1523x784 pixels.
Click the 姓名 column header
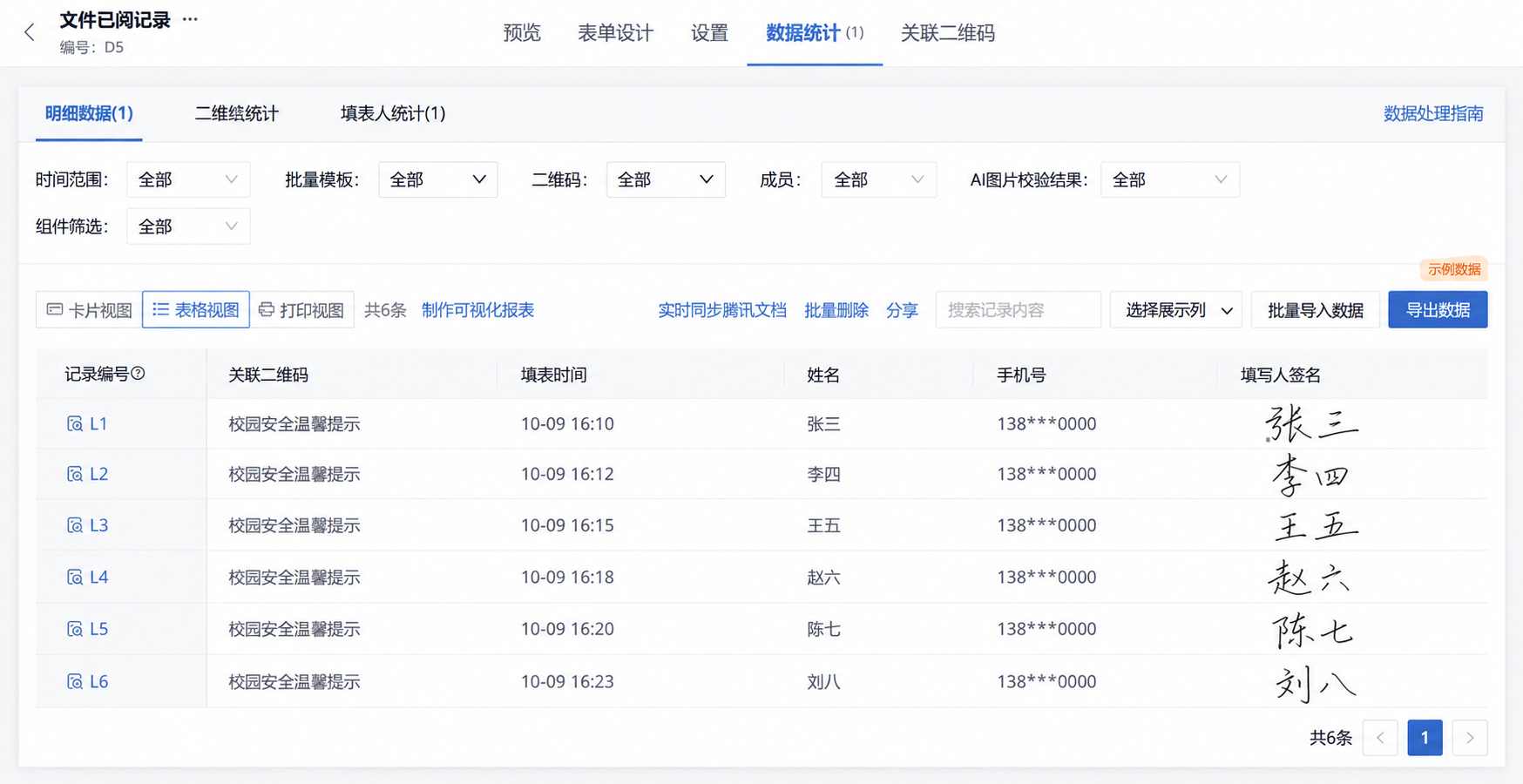pyautogui.click(x=823, y=375)
